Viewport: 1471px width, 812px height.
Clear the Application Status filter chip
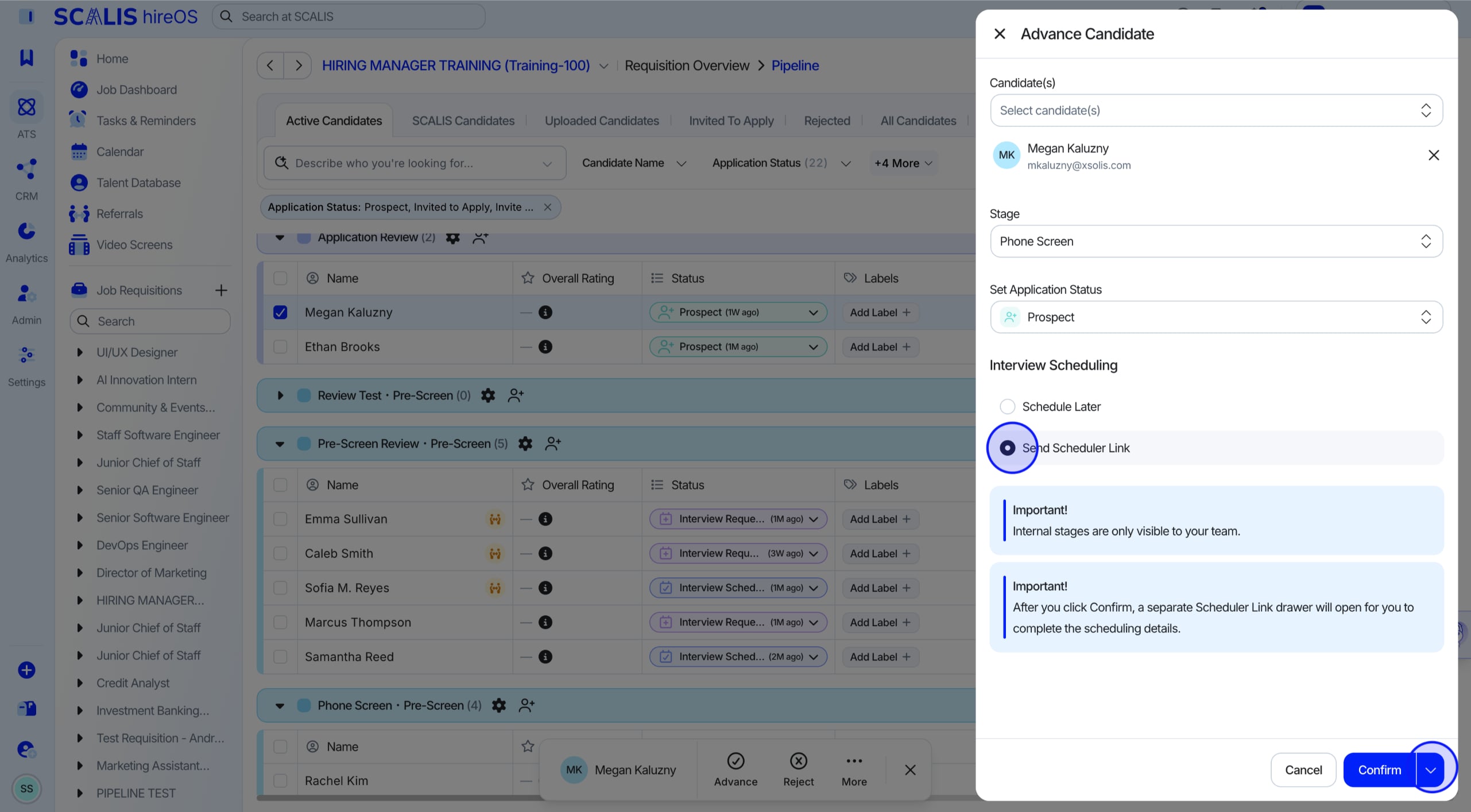pyautogui.click(x=548, y=207)
